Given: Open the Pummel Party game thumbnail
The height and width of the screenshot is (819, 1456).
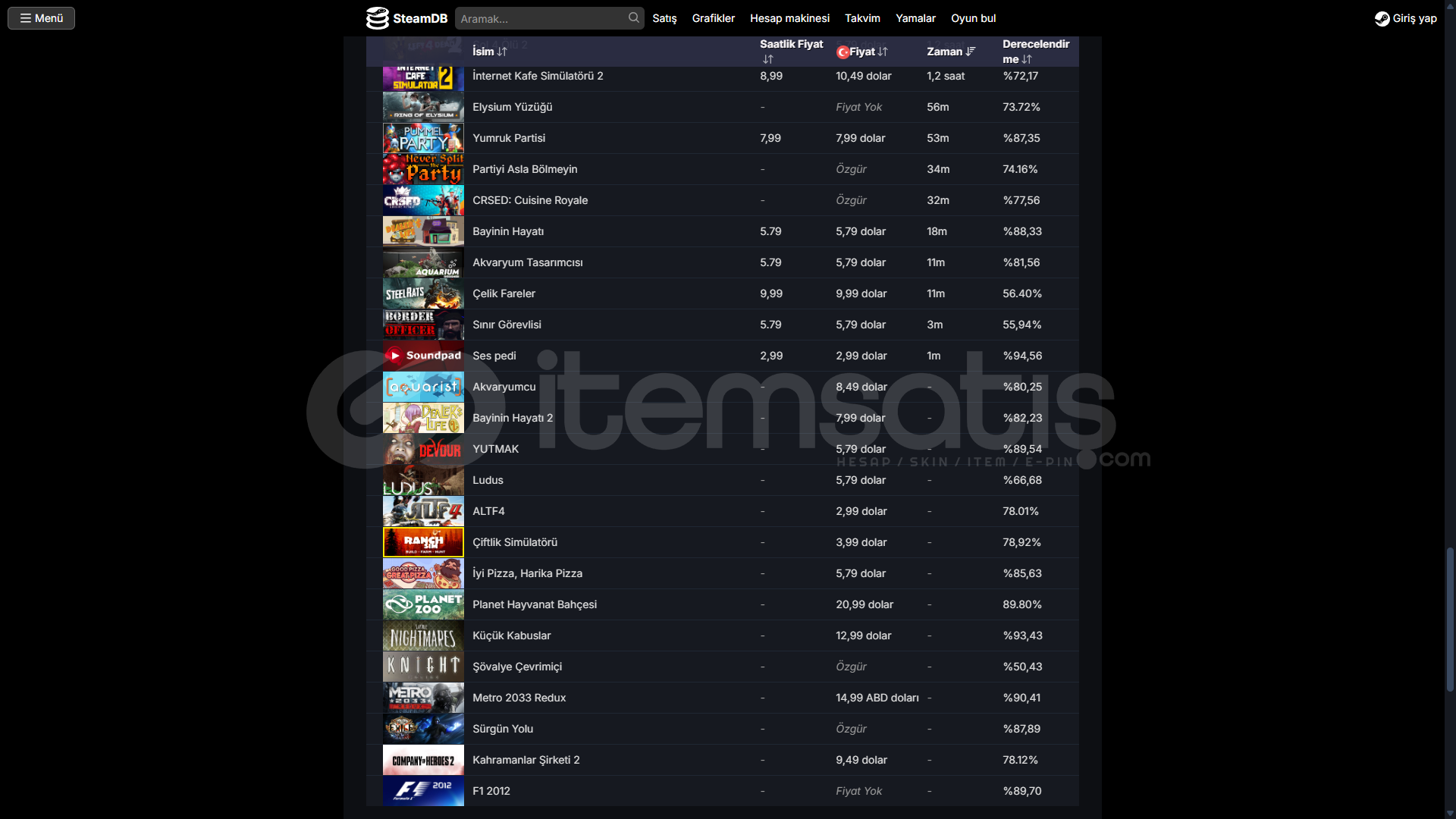Looking at the screenshot, I should [x=423, y=138].
